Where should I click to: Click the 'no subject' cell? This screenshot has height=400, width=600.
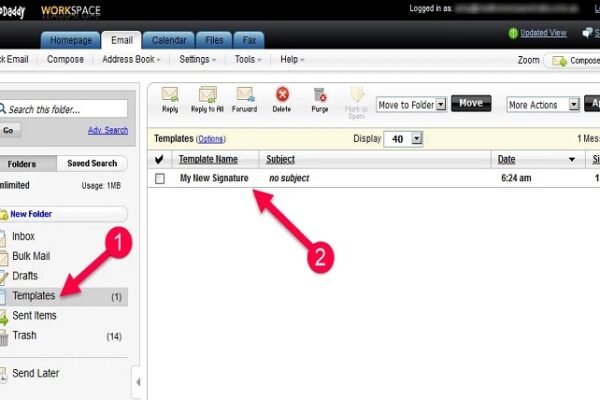coord(289,178)
